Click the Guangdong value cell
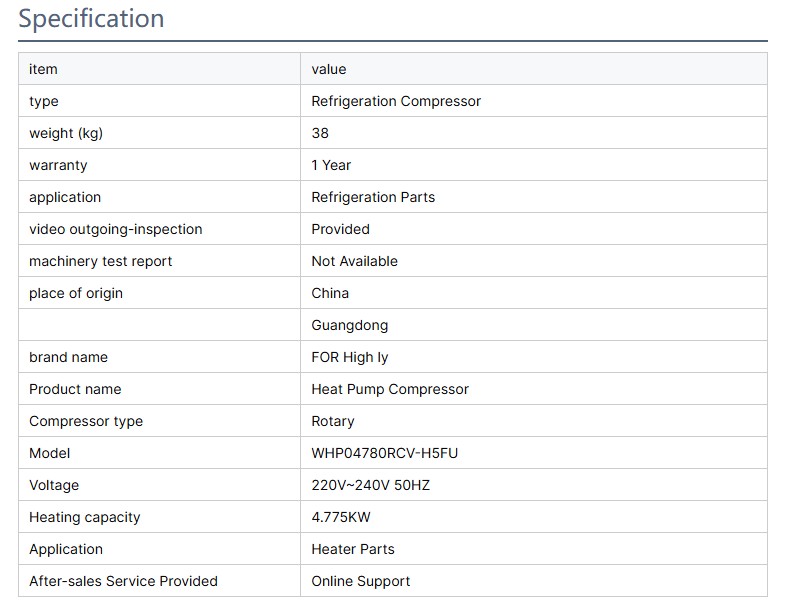Image resolution: width=786 pixels, height=611 pixels. (349, 325)
